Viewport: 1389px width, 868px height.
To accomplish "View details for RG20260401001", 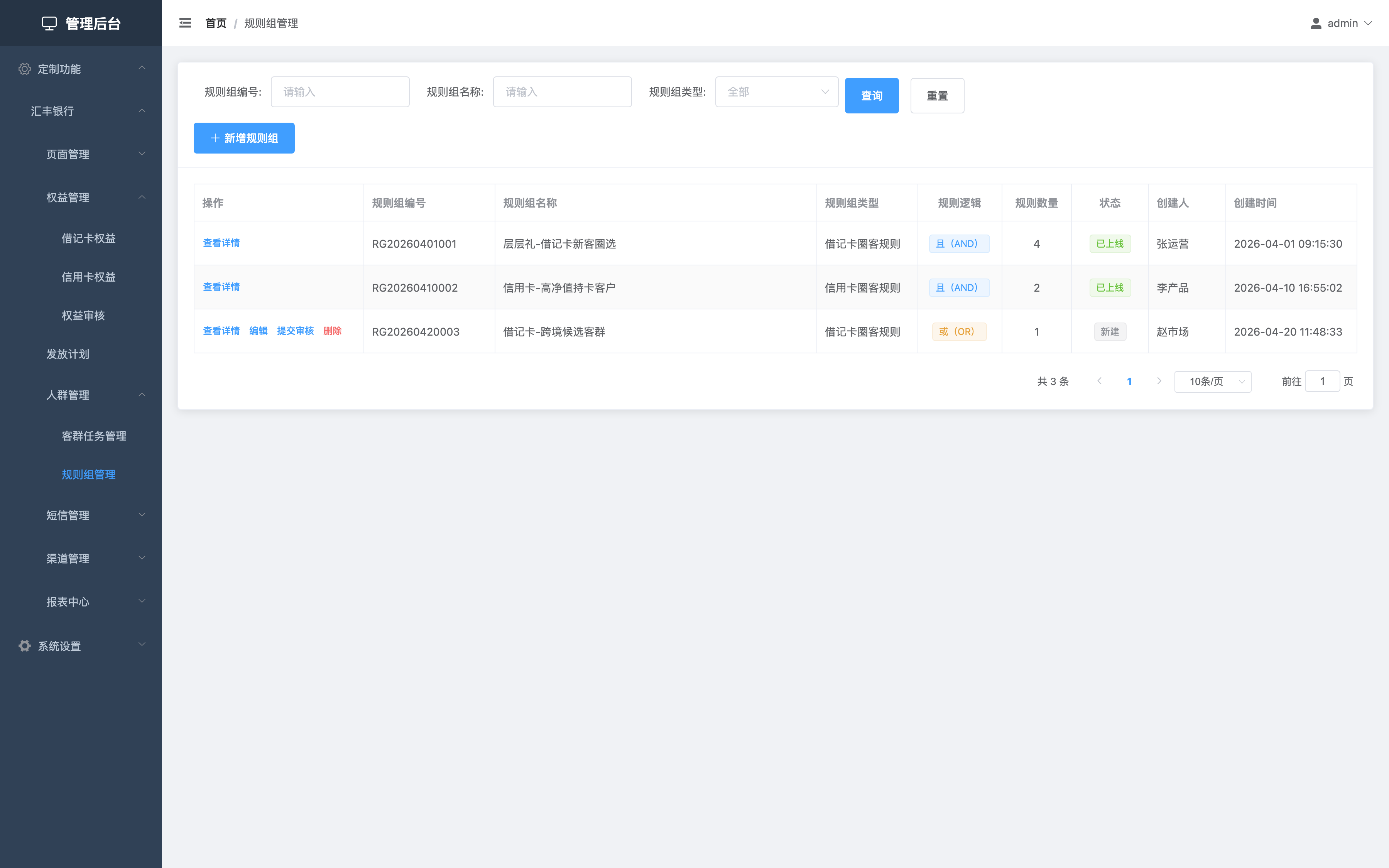I will coord(221,243).
